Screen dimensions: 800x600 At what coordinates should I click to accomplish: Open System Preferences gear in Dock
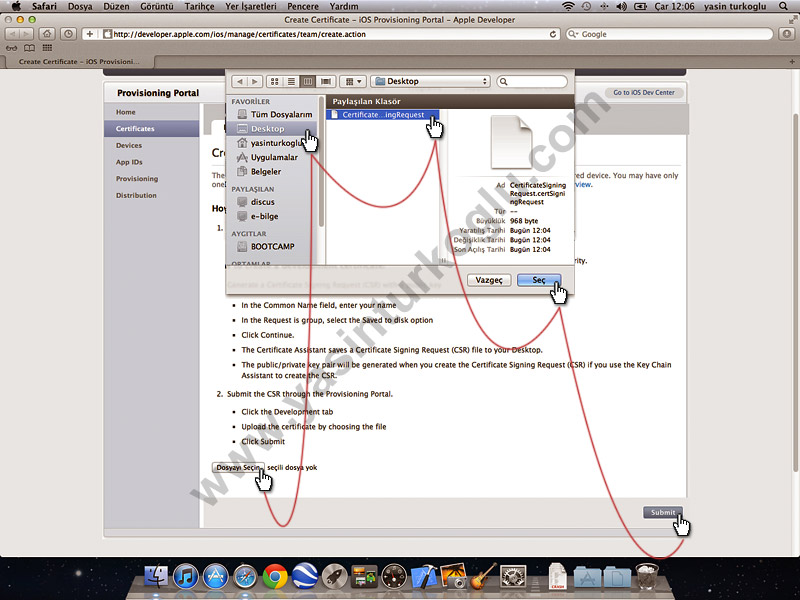(x=513, y=577)
